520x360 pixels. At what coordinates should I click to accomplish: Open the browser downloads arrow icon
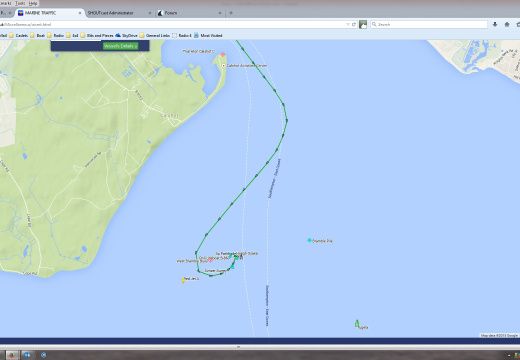495,24
